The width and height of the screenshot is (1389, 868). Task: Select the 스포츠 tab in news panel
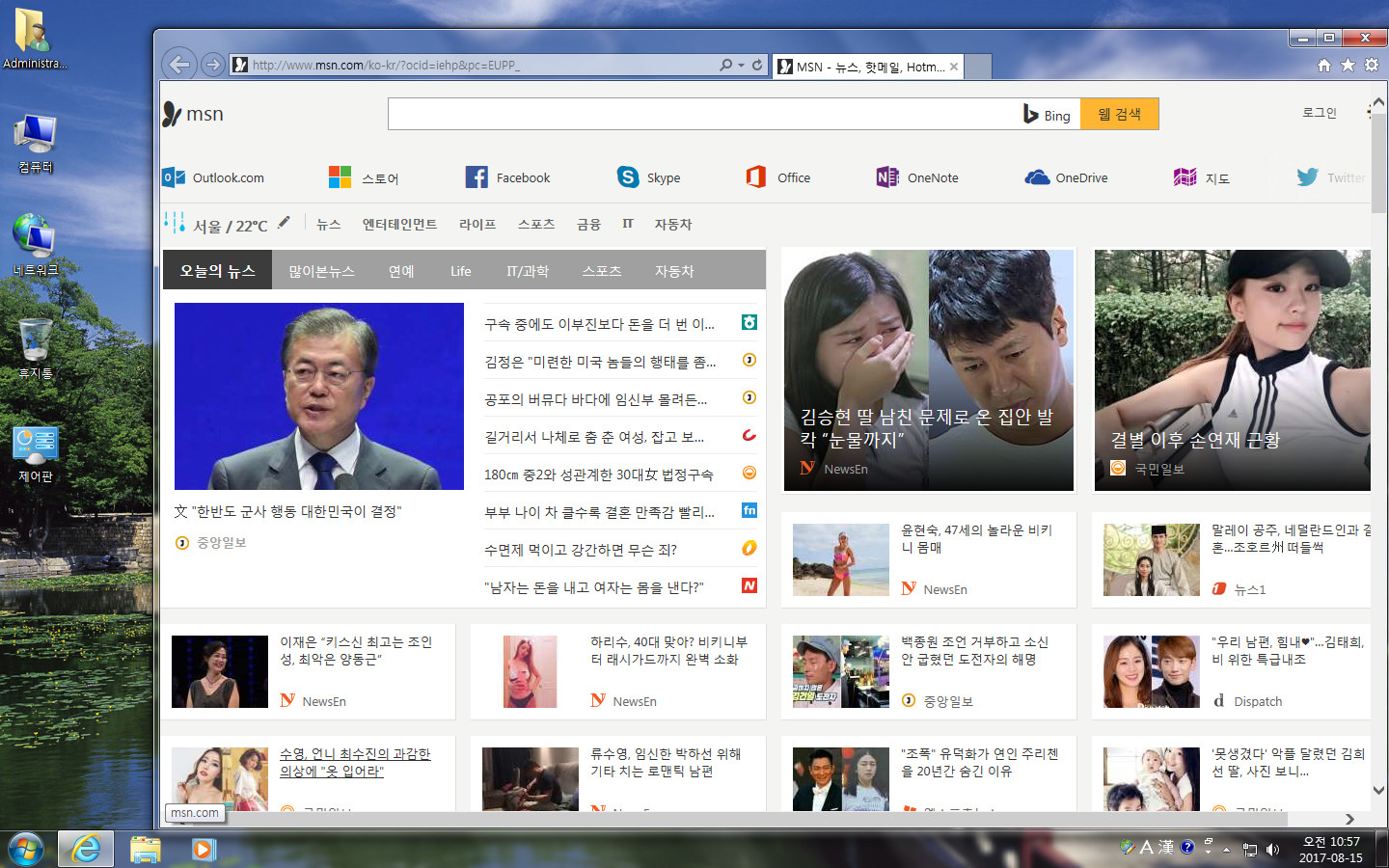[x=602, y=271]
